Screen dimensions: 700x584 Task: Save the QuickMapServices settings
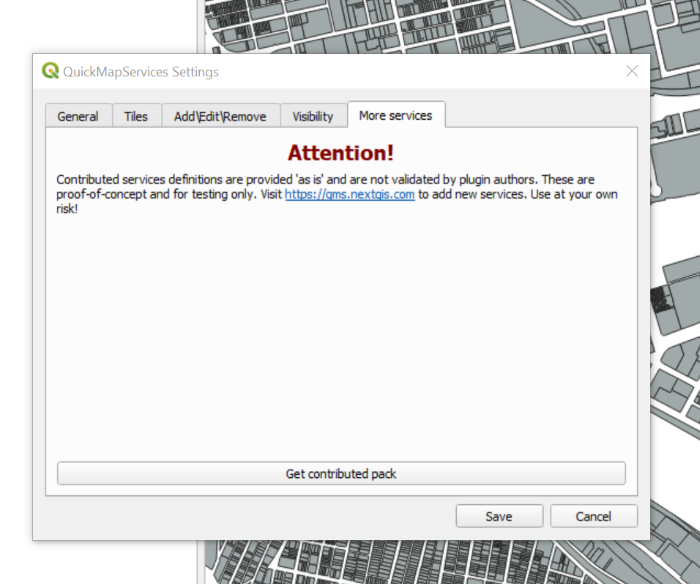pos(499,516)
